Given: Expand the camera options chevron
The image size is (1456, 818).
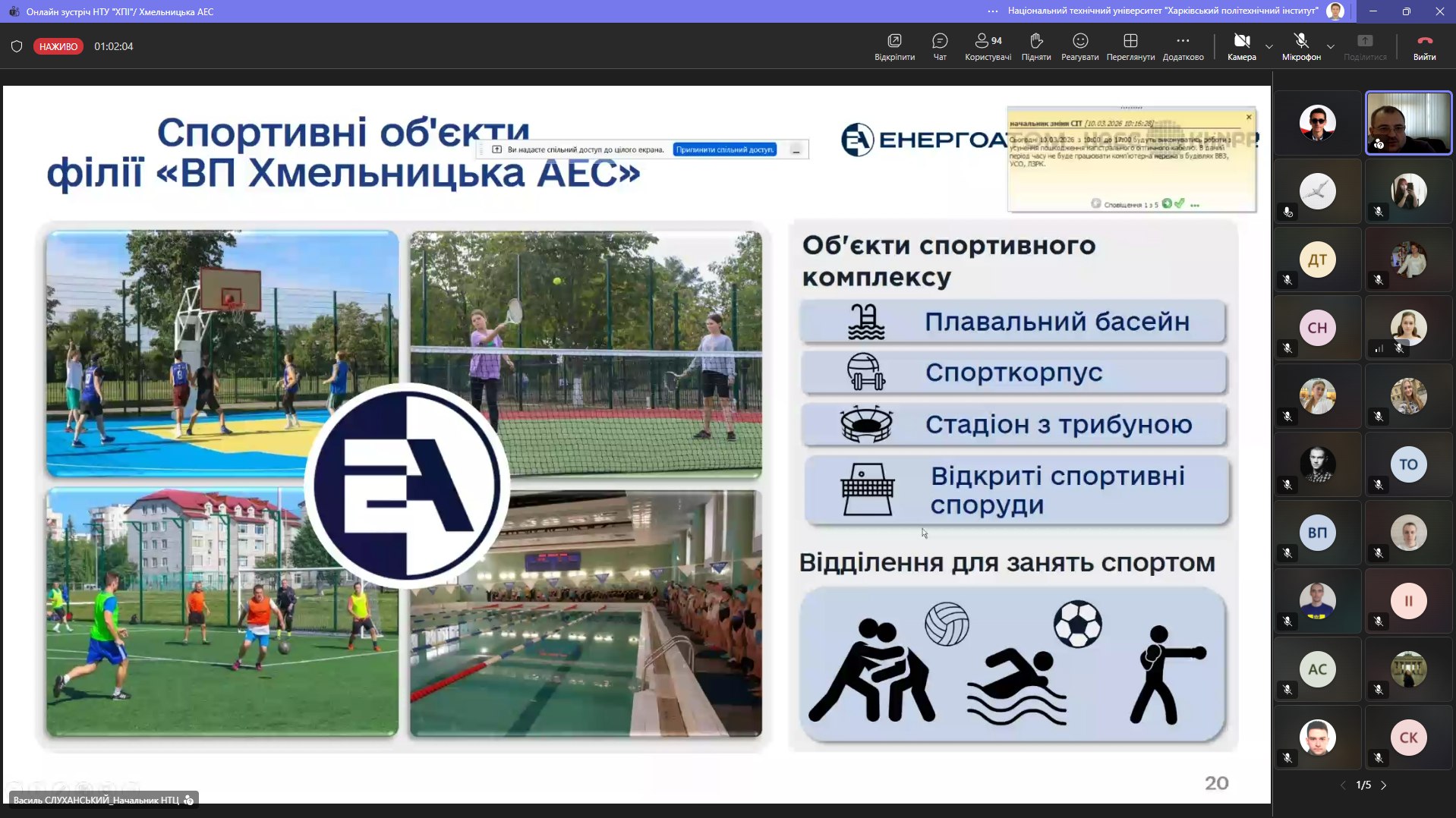Looking at the screenshot, I should (1269, 46).
